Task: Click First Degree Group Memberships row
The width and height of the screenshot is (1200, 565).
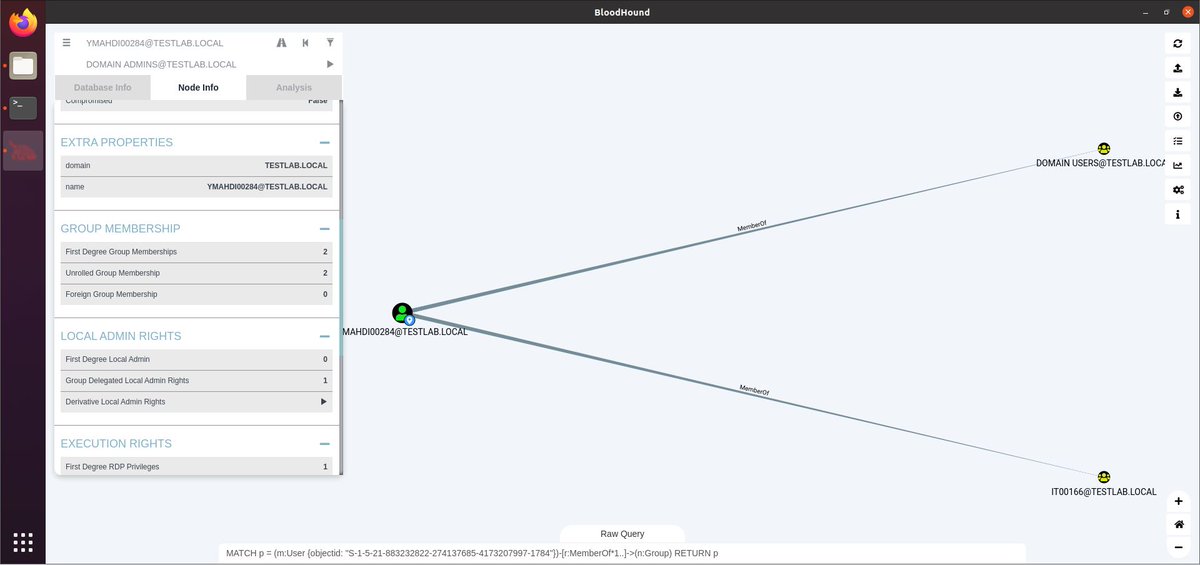Action: pos(196,252)
